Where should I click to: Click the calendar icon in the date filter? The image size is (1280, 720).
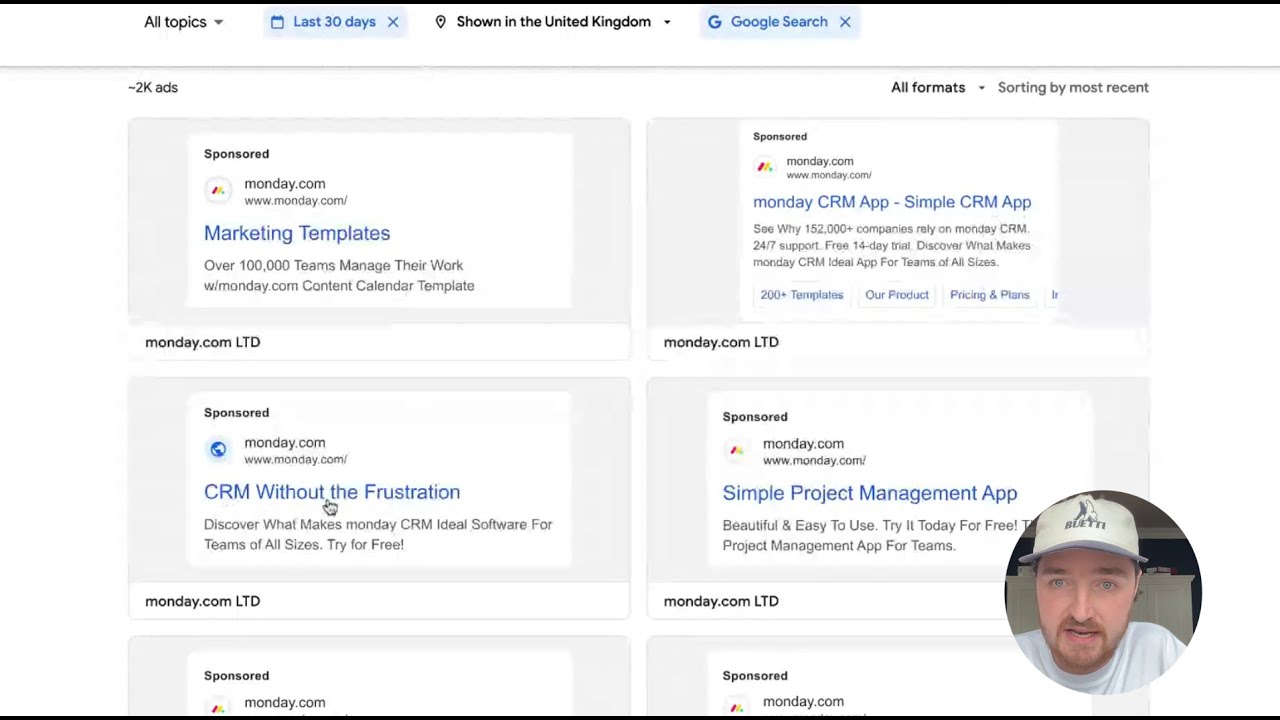(277, 22)
